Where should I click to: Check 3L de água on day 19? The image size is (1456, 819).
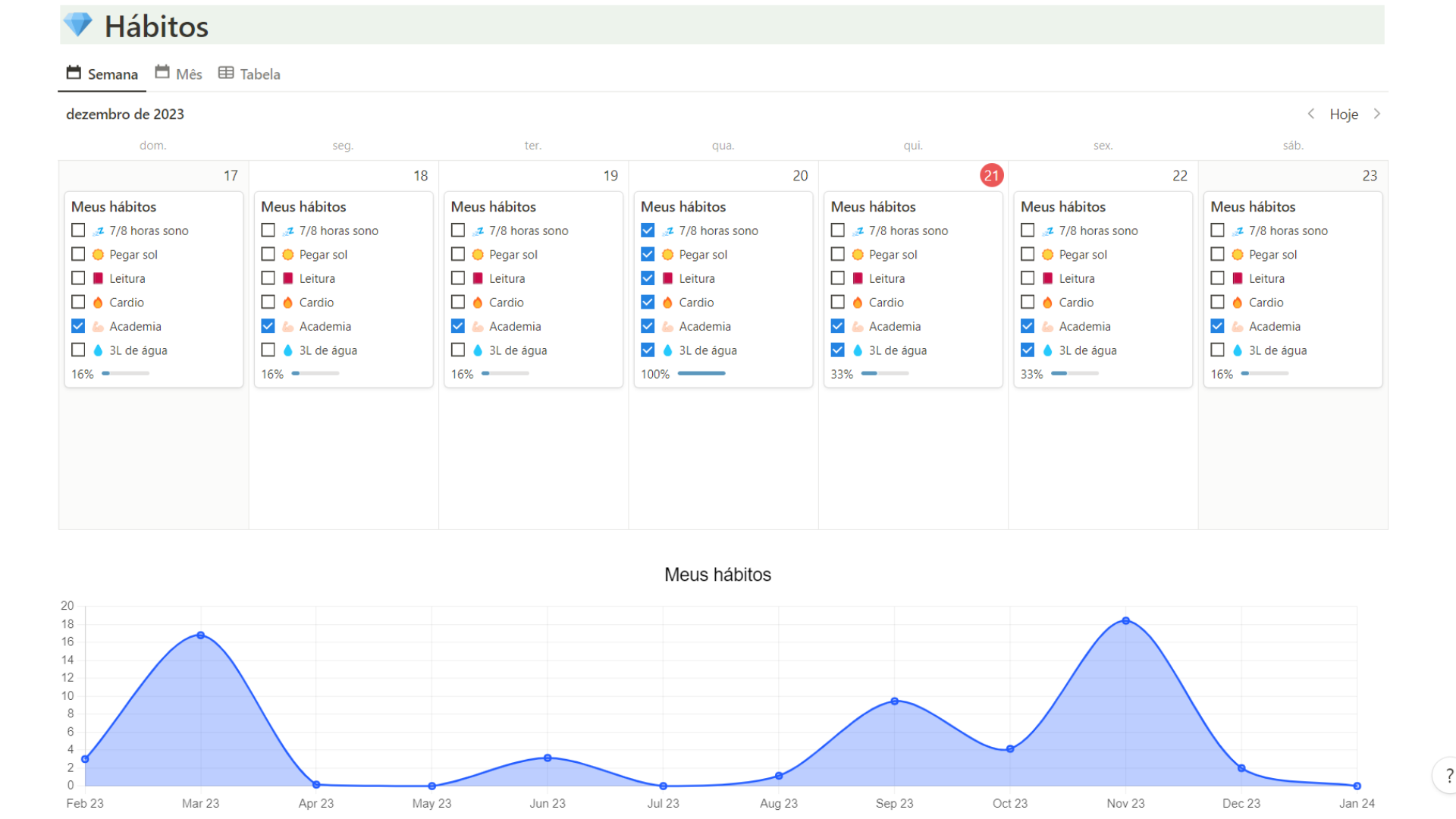pos(458,350)
